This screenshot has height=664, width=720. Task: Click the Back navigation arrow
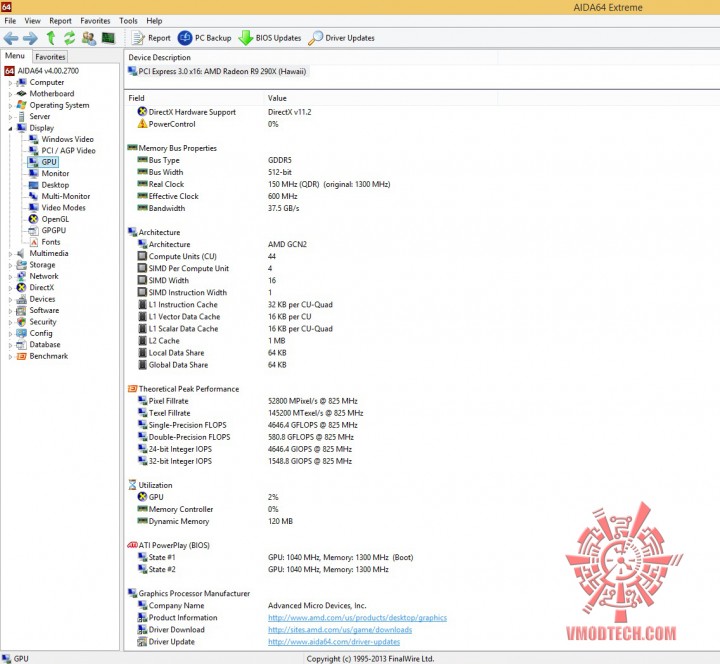11,38
